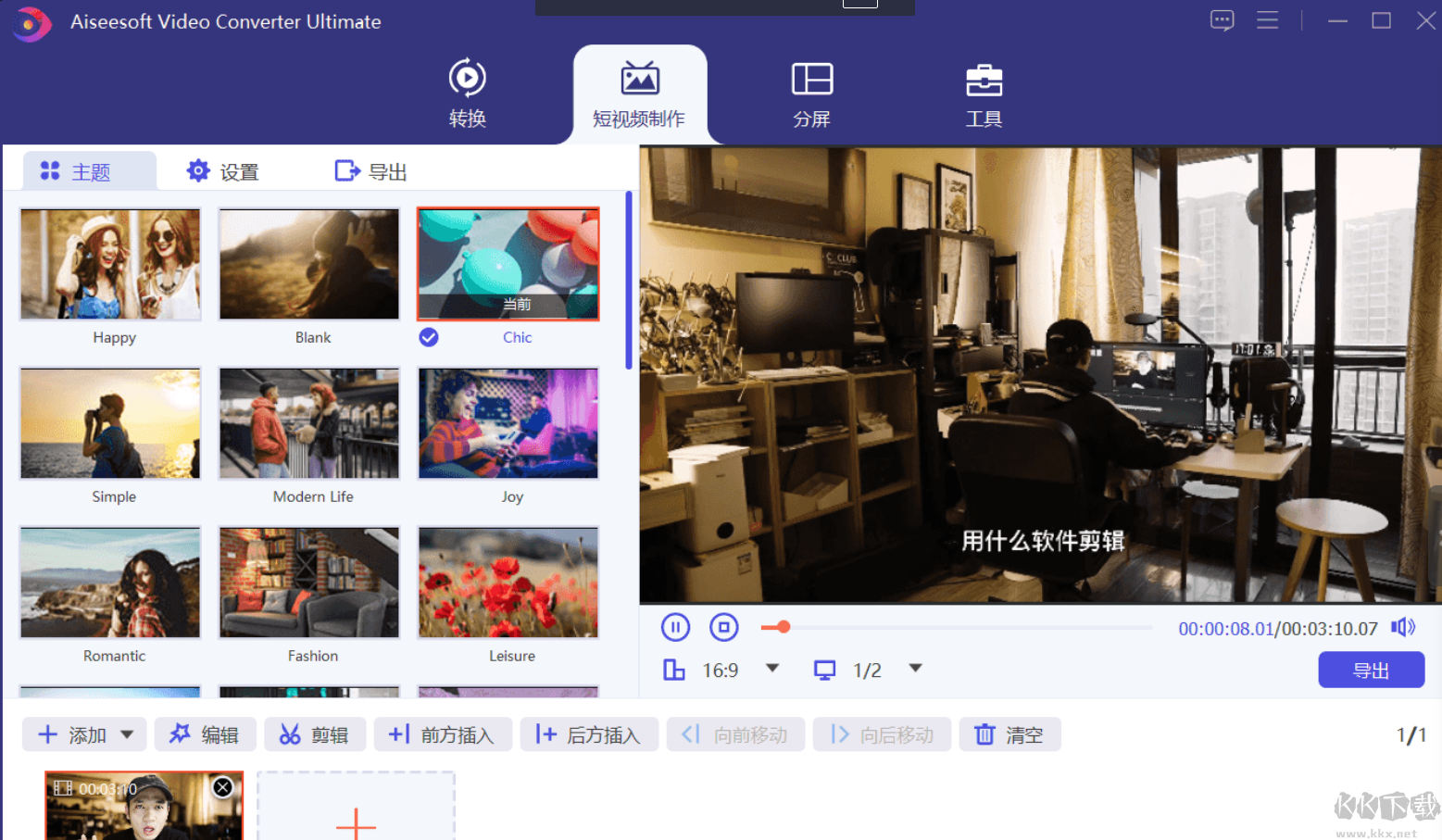This screenshot has width=1442, height=840.
Task: Expand the 1/2 preview screen dropdown
Action: 915,669
